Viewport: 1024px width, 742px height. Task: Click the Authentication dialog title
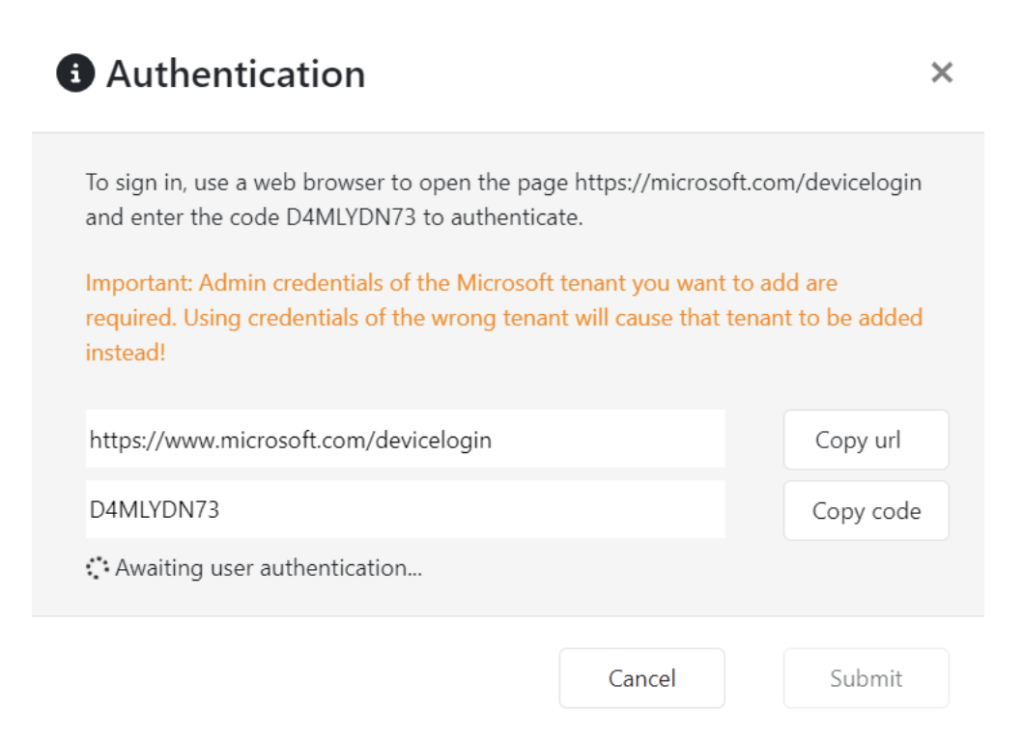pyautogui.click(x=236, y=74)
